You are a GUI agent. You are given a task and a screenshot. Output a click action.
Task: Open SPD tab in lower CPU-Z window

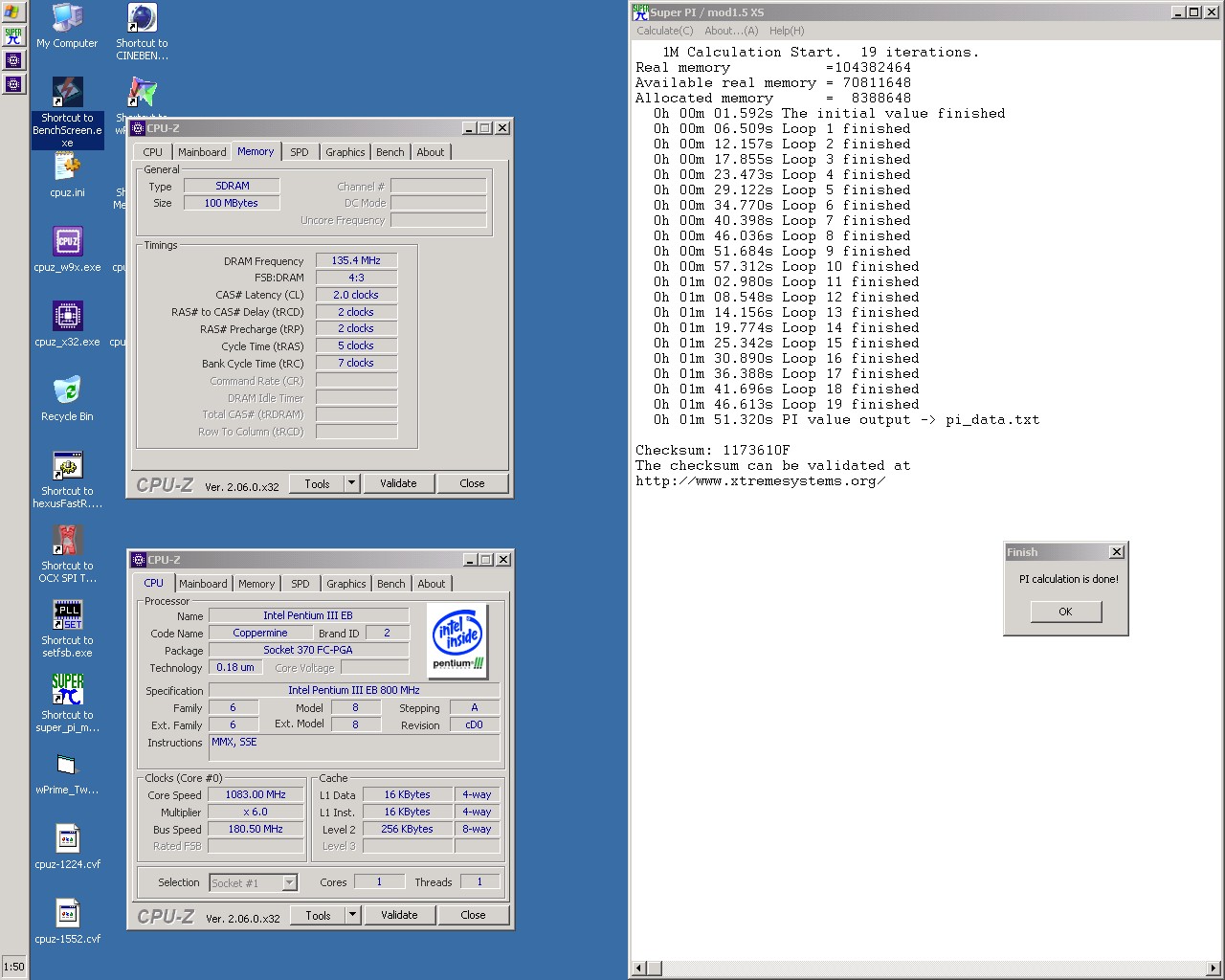[x=301, y=584]
